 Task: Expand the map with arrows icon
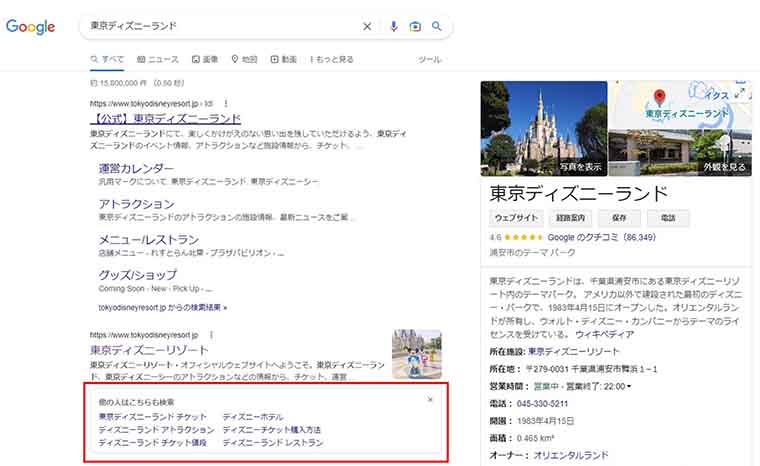[740, 92]
